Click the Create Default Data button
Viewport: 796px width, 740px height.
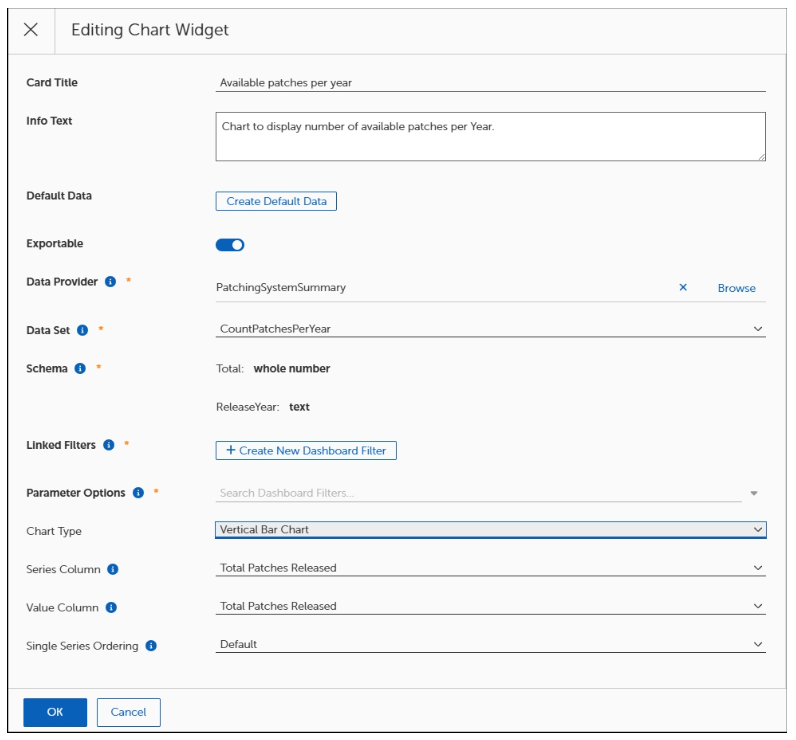tap(277, 201)
